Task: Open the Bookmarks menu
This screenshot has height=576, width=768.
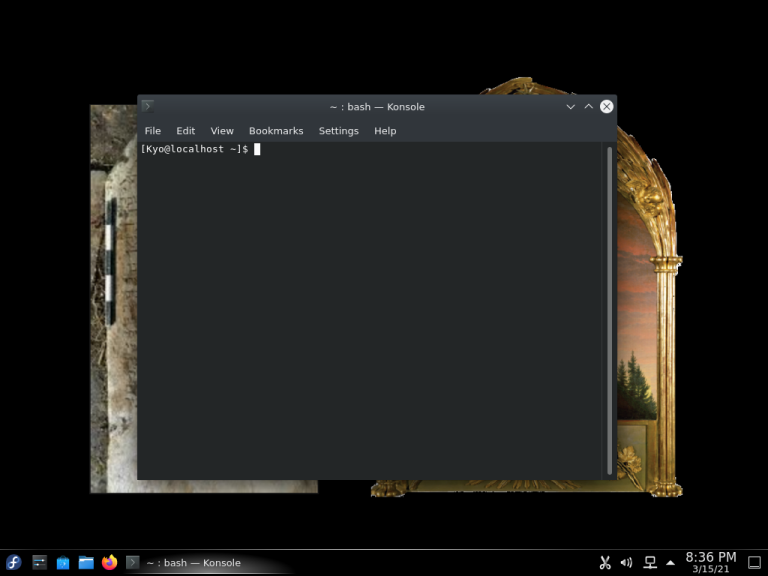Action: tap(276, 131)
